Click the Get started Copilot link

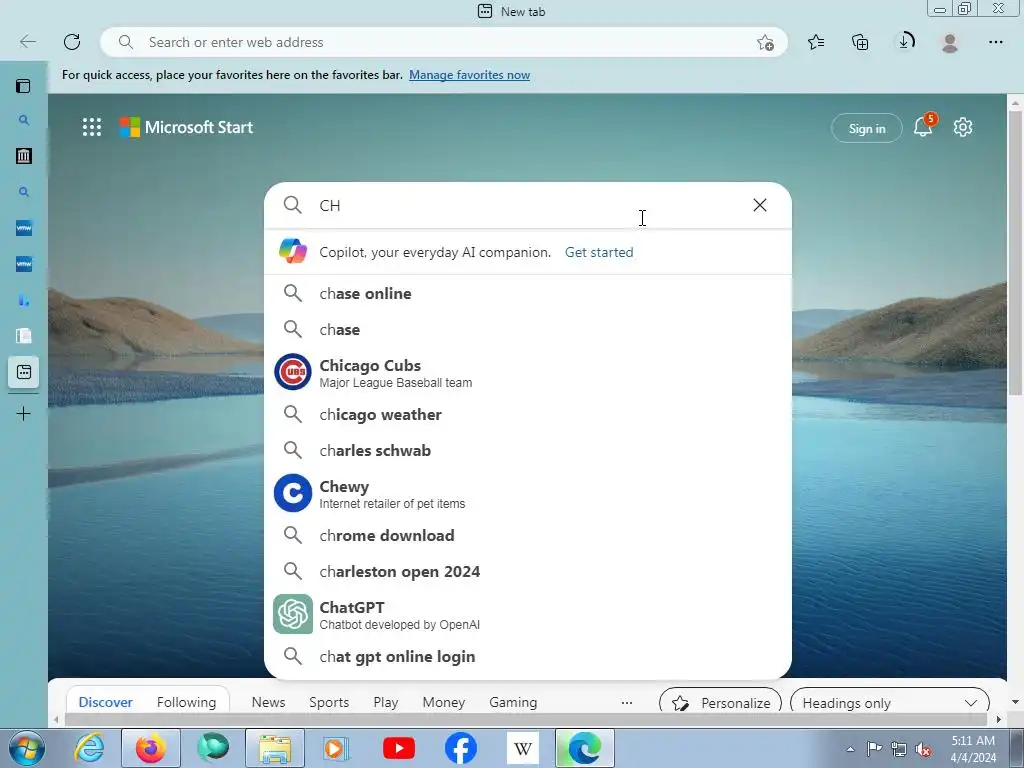pos(599,252)
